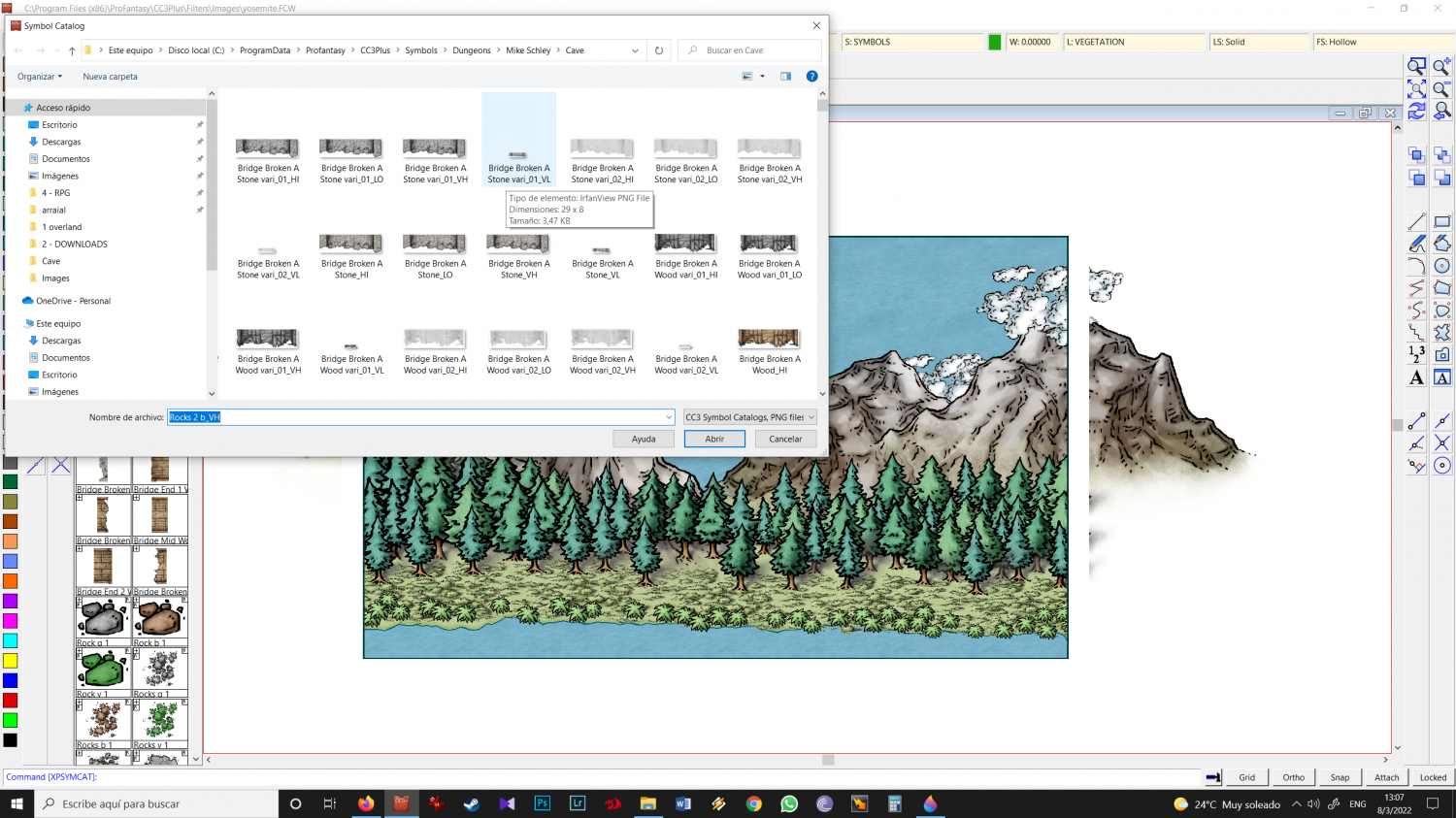This screenshot has height=818, width=1456.
Task: Click the LS: Solid line style indicator
Action: click(x=1259, y=42)
